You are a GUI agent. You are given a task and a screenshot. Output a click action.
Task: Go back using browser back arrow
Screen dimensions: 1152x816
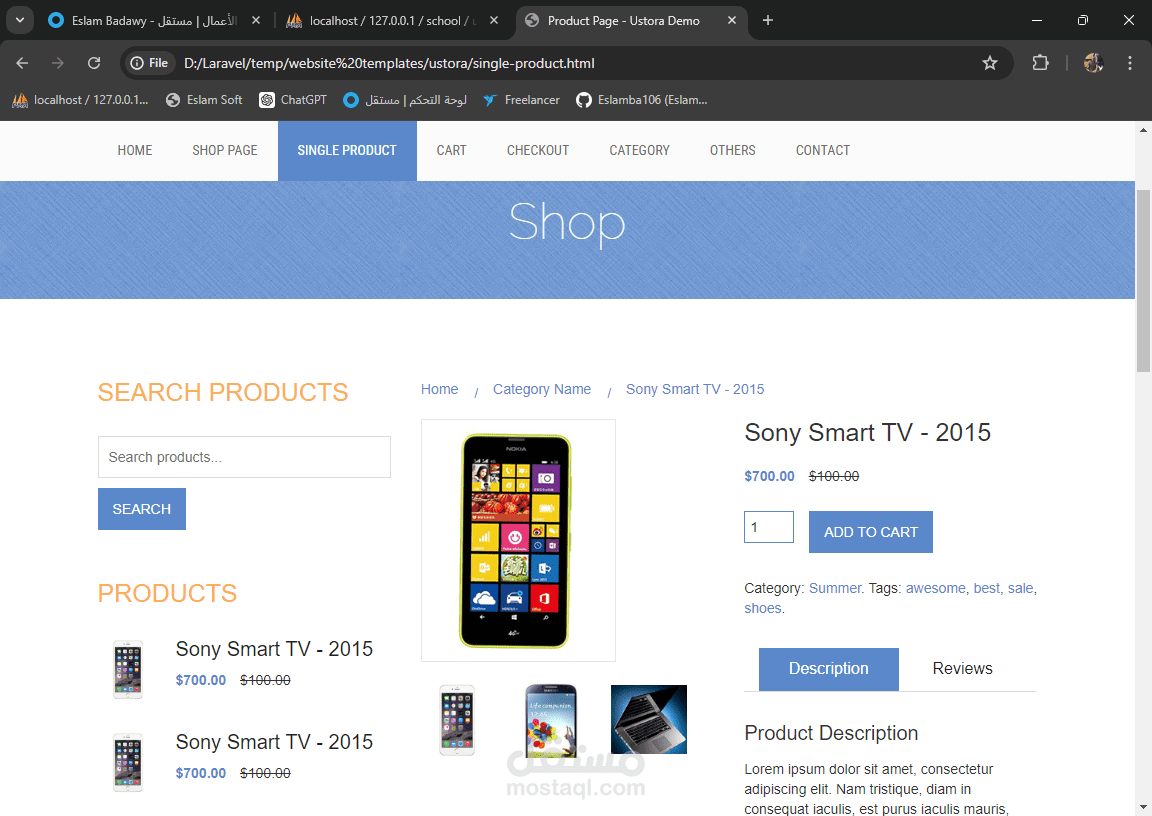click(x=22, y=63)
